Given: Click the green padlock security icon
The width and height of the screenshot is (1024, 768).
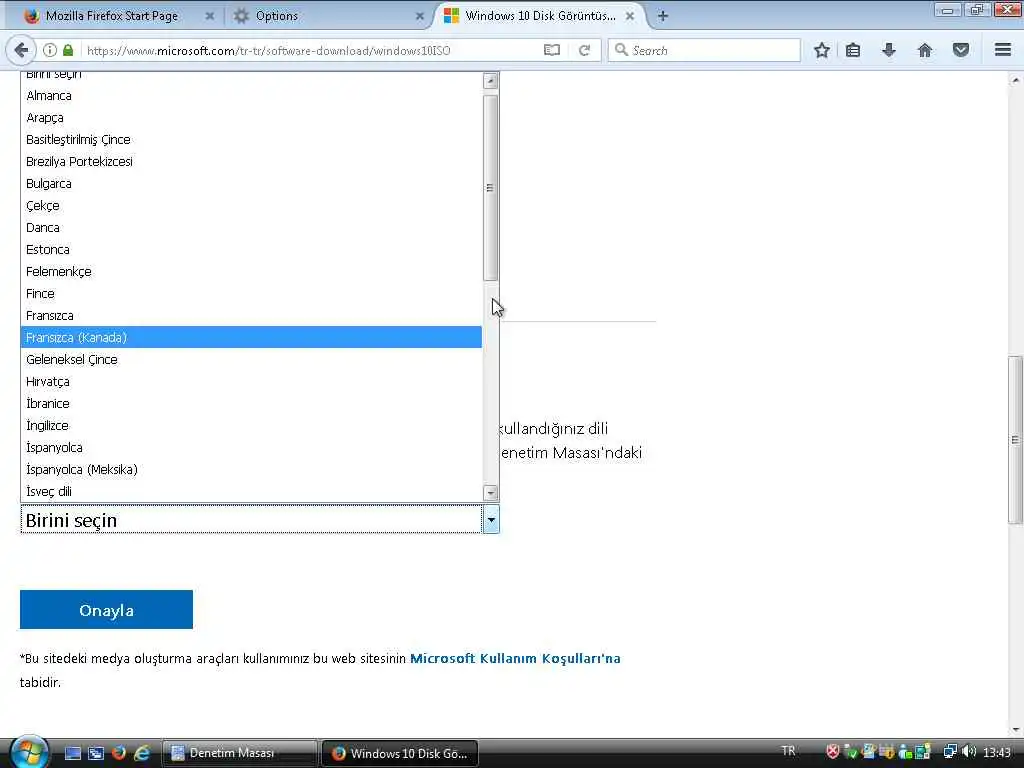Looking at the screenshot, I should point(68,50).
